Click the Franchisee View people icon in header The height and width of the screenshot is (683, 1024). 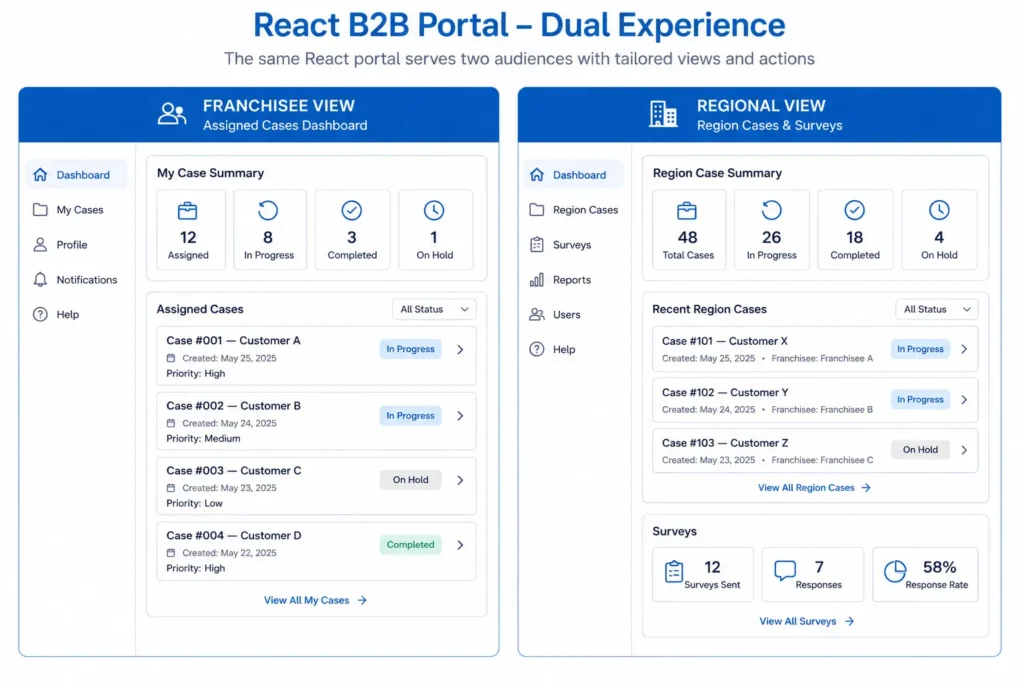pyautogui.click(x=172, y=114)
